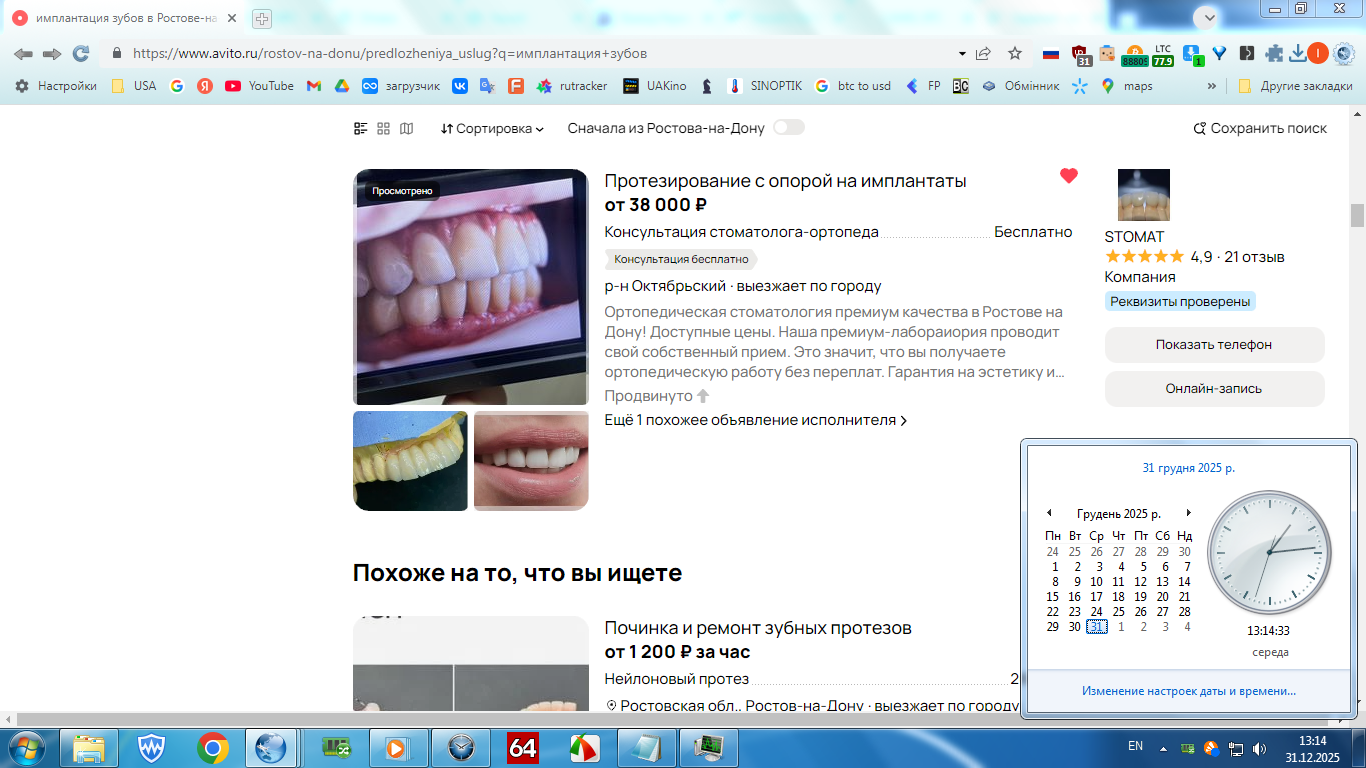Open the 'btc to usd' bookmark

pyautogui.click(x=853, y=86)
